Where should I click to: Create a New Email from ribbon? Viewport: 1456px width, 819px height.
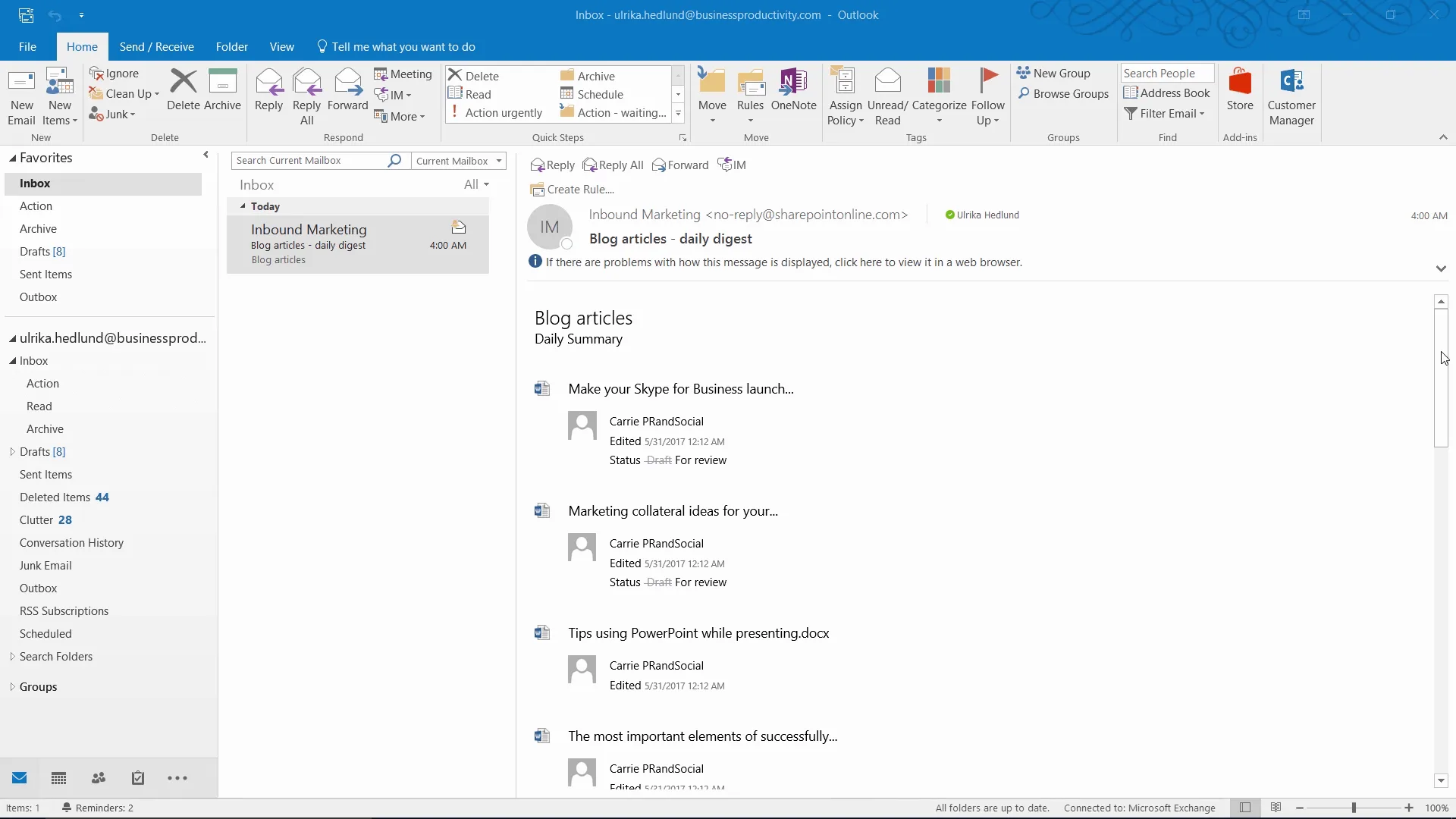[x=21, y=97]
